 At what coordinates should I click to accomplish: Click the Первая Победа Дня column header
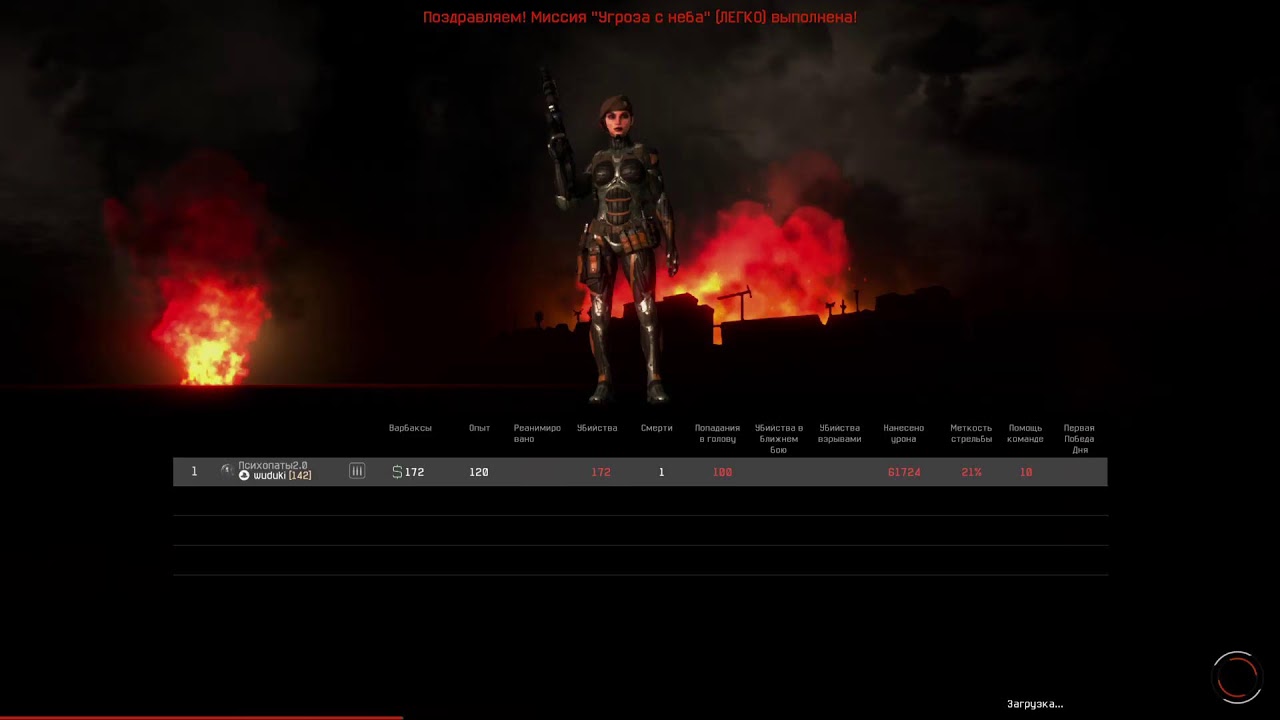pyautogui.click(x=1079, y=439)
